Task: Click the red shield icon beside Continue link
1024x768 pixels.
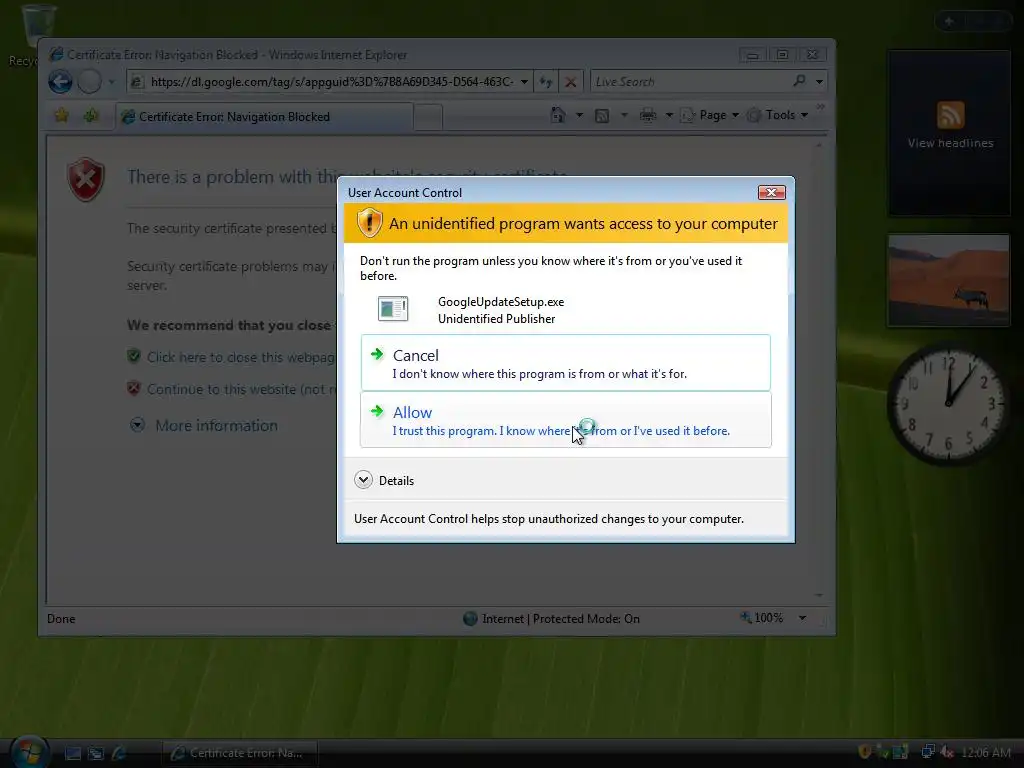Action: [x=134, y=389]
